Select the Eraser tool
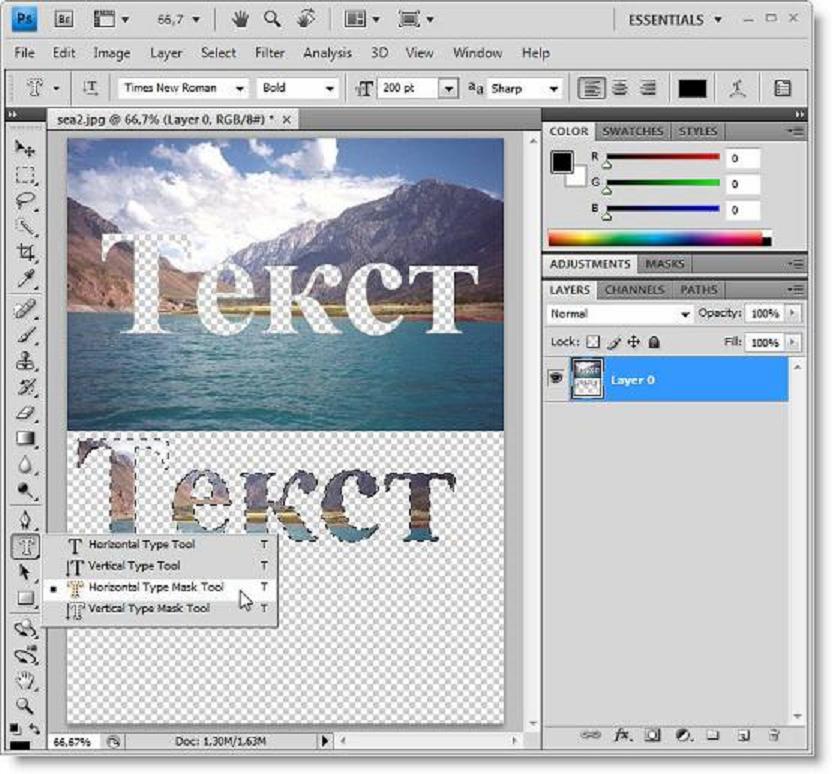Viewport: 832px width, 774px height. (24, 413)
